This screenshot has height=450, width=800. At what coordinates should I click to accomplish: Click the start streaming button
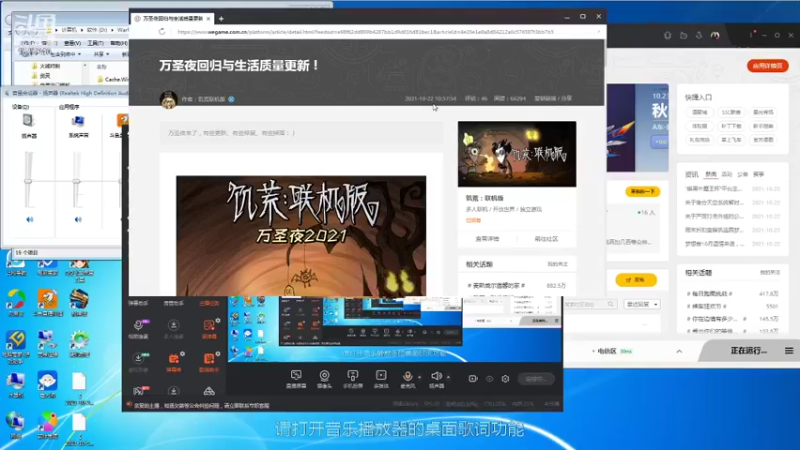pos(536,379)
